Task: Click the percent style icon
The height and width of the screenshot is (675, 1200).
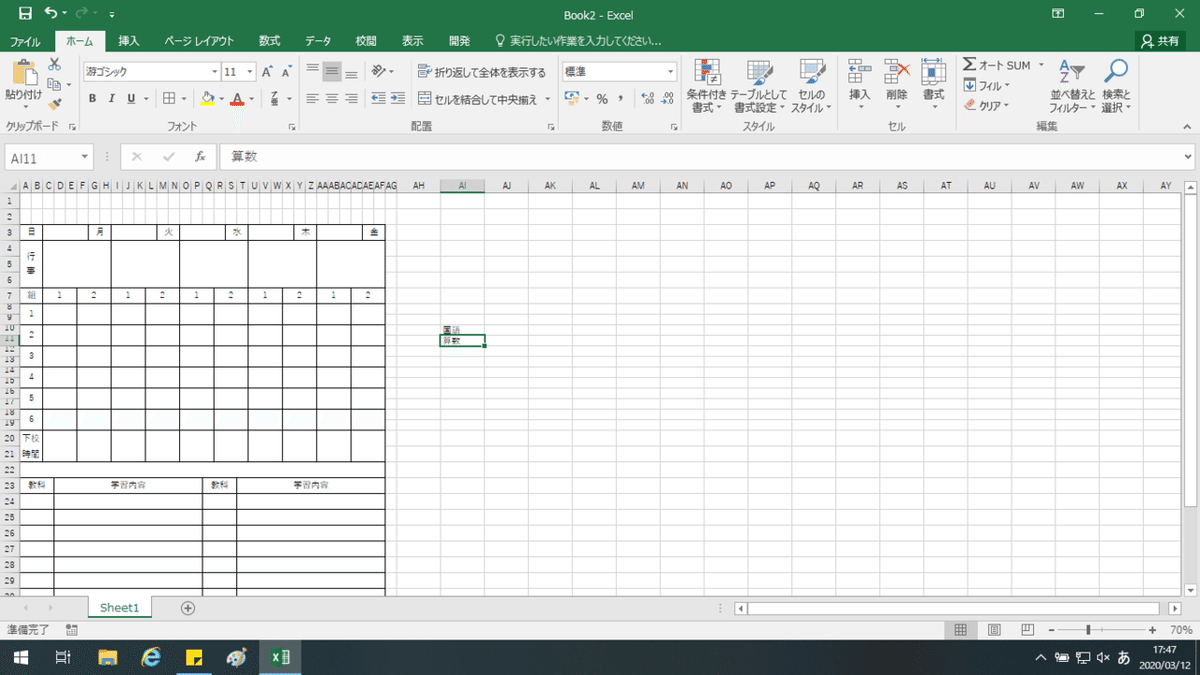Action: (602, 98)
